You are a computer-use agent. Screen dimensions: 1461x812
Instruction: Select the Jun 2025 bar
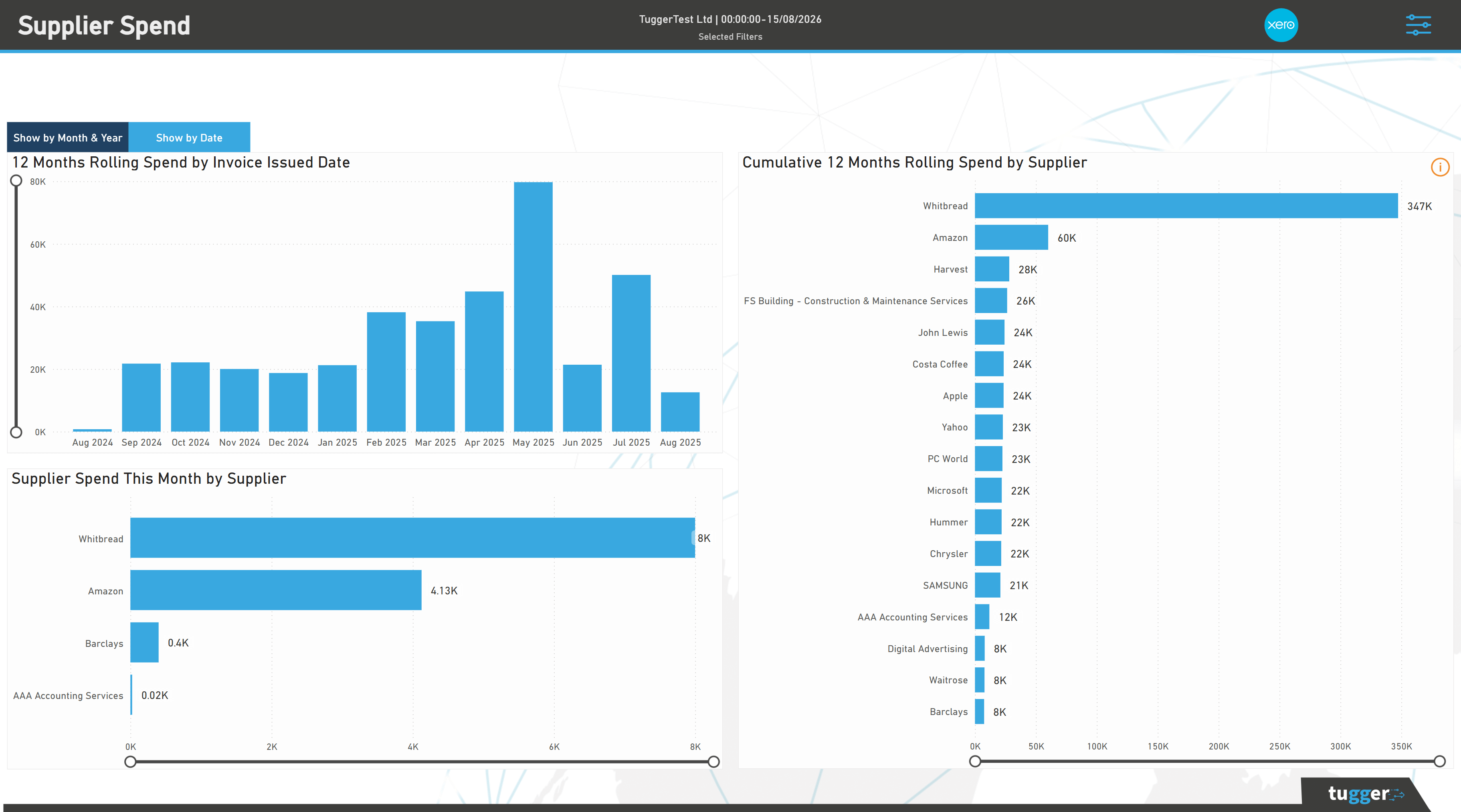[x=582, y=398]
